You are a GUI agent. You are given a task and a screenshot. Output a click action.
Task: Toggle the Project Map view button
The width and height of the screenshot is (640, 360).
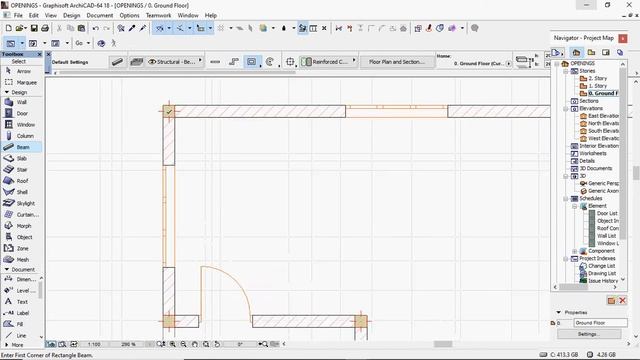click(x=576, y=52)
